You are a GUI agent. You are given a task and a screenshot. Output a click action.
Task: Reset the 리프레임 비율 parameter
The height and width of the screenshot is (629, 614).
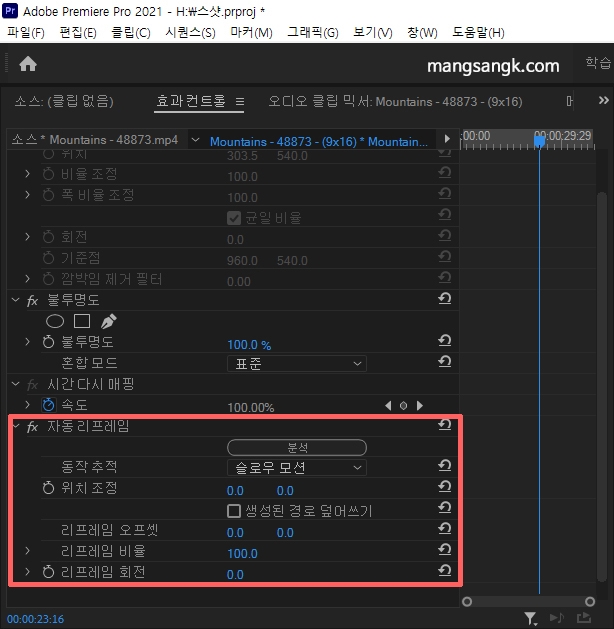click(444, 550)
